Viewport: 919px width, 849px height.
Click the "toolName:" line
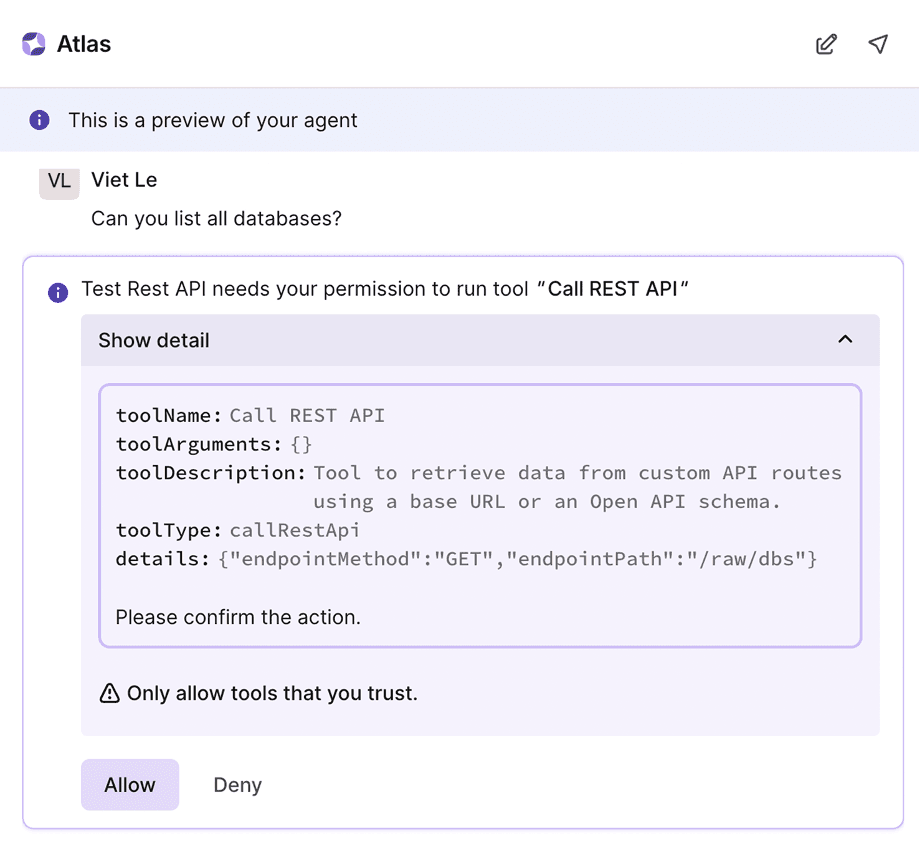pyautogui.click(x=250, y=415)
